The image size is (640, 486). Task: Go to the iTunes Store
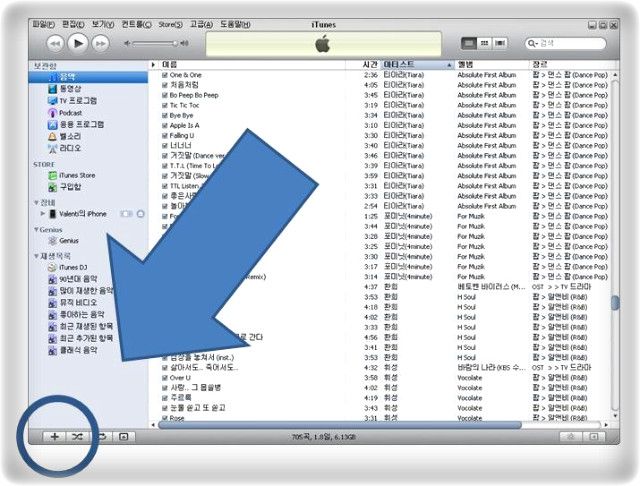tap(72, 175)
